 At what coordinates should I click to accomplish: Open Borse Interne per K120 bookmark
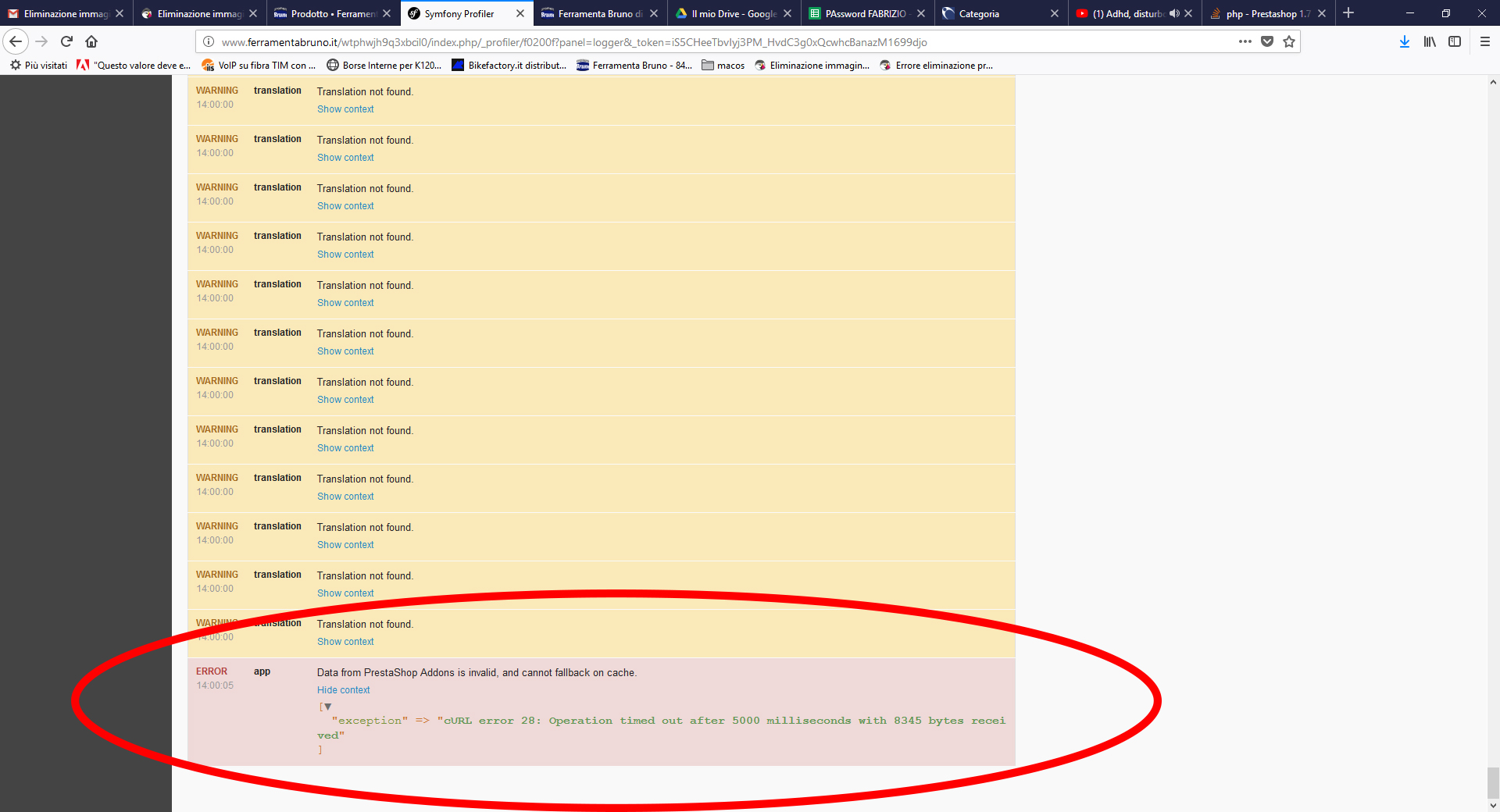[384, 66]
